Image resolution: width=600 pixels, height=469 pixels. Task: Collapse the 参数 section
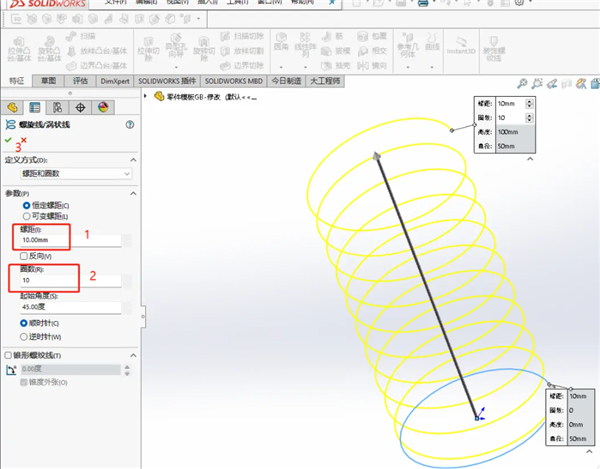pyautogui.click(x=132, y=192)
